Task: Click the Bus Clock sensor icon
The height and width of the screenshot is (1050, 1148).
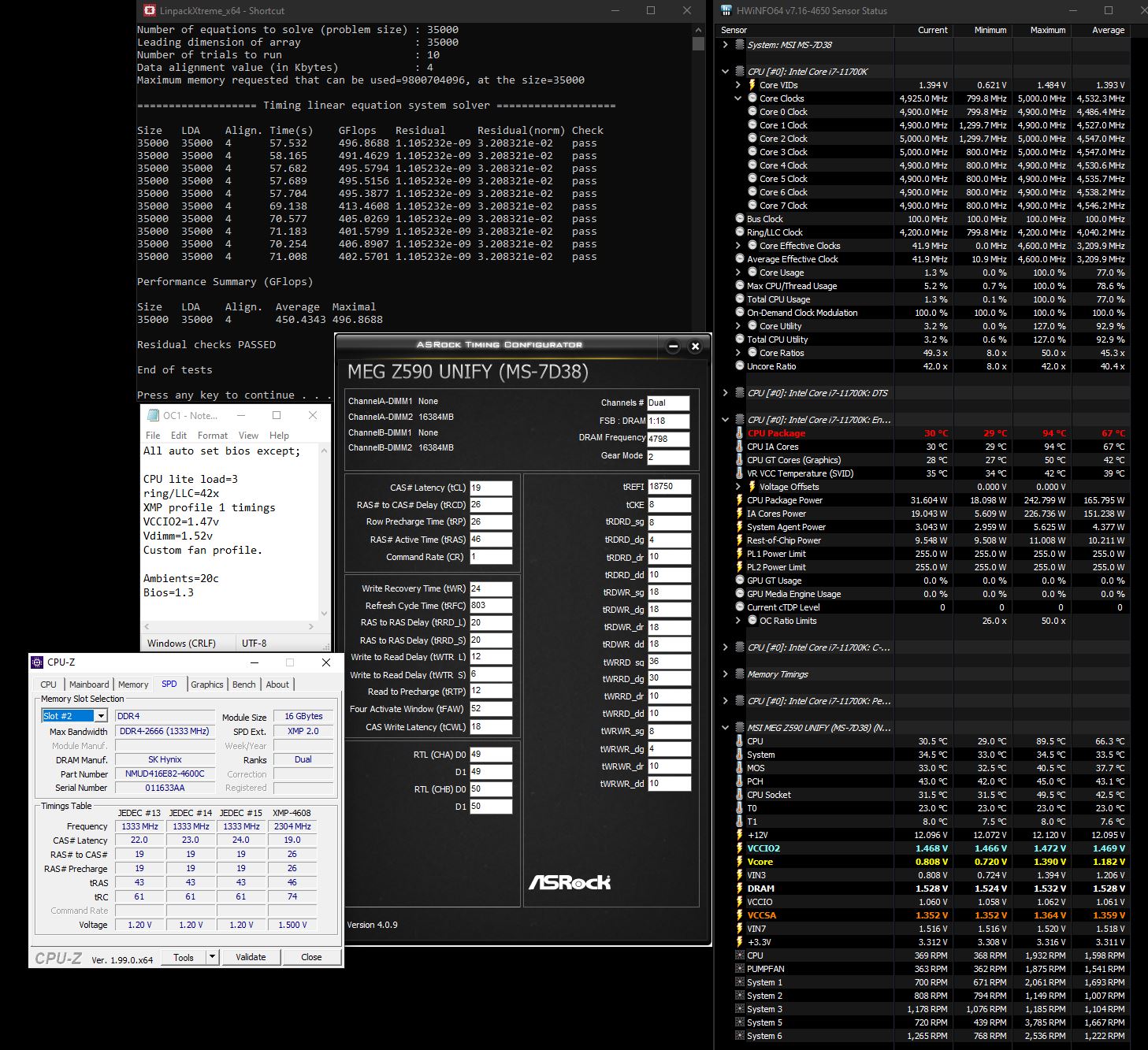Action: tap(740, 219)
